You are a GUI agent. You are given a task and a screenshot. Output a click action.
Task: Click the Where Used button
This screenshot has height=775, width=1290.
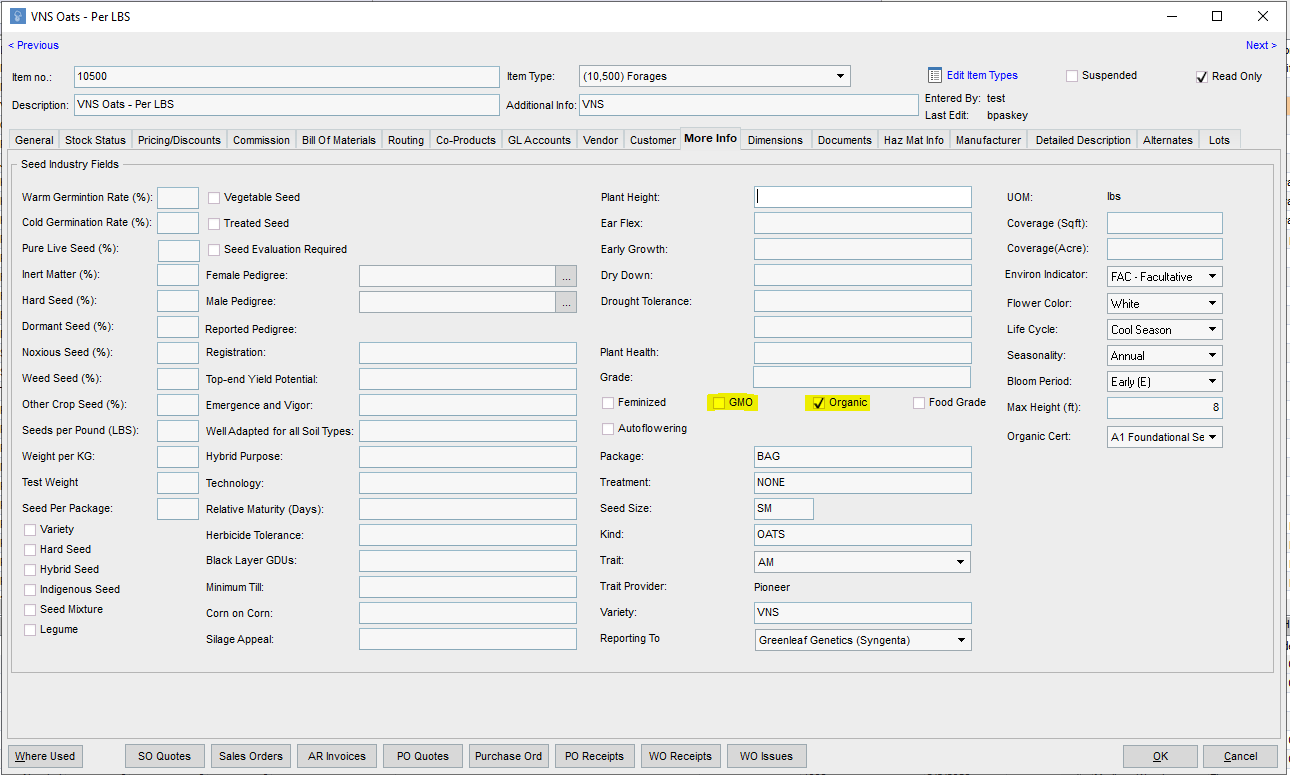coord(45,756)
